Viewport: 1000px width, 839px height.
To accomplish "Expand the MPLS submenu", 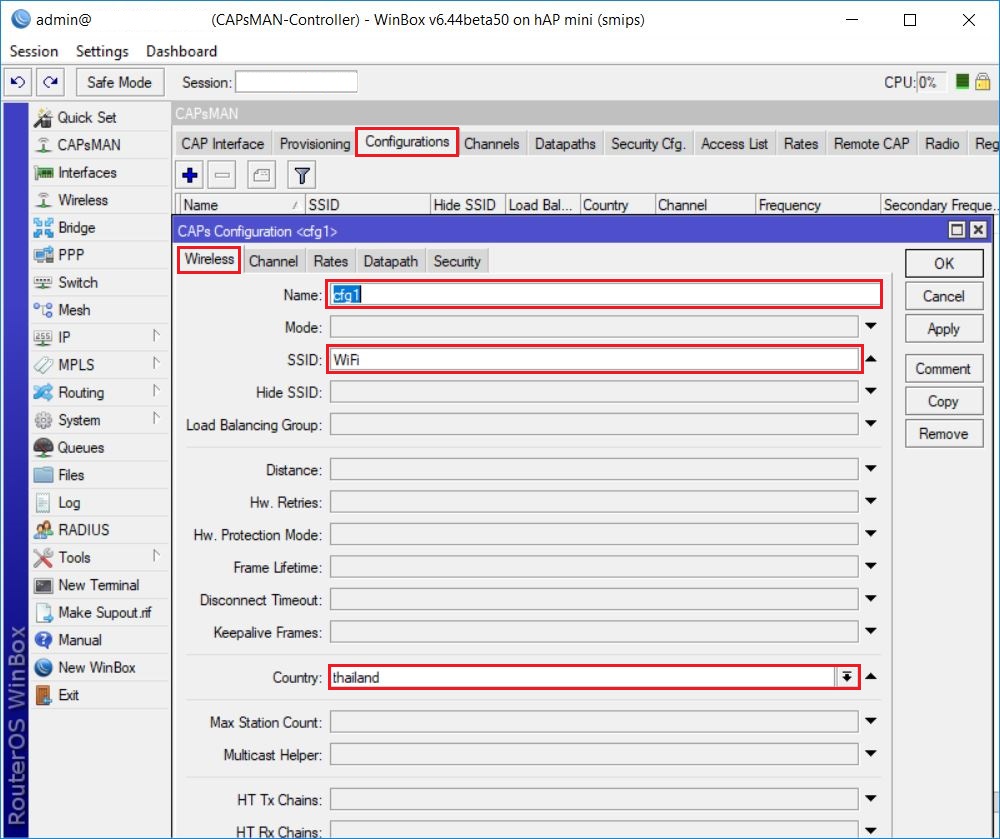I will point(156,363).
